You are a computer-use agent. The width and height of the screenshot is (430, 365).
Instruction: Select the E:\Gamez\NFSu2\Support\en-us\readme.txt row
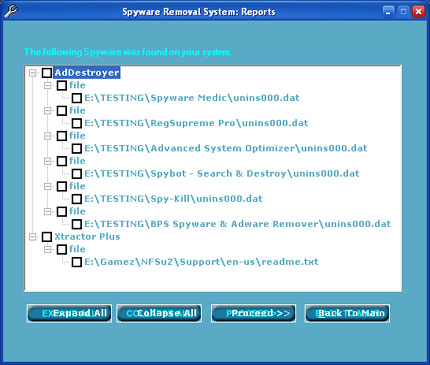click(x=201, y=262)
